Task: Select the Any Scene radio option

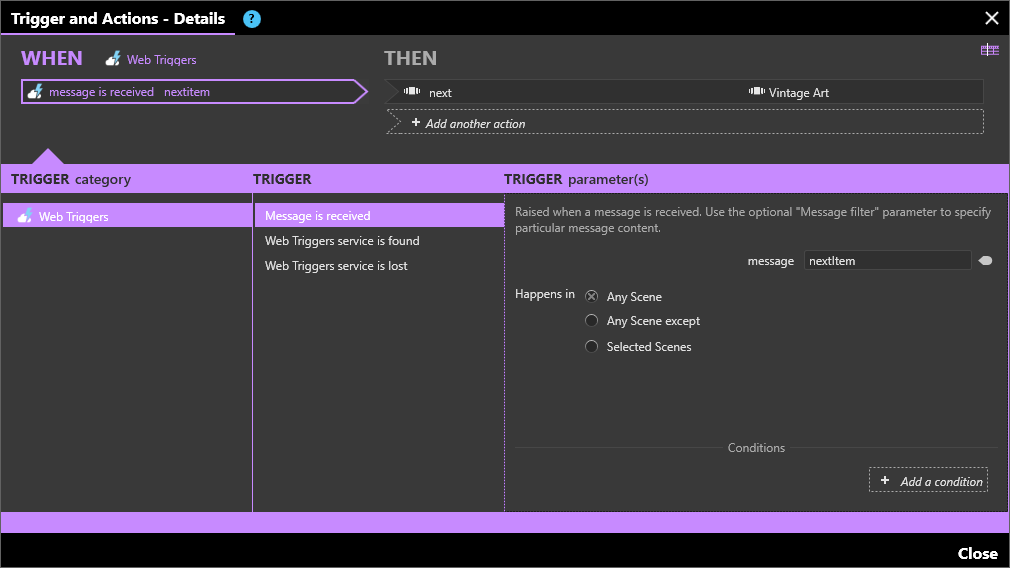Action: 592,296
